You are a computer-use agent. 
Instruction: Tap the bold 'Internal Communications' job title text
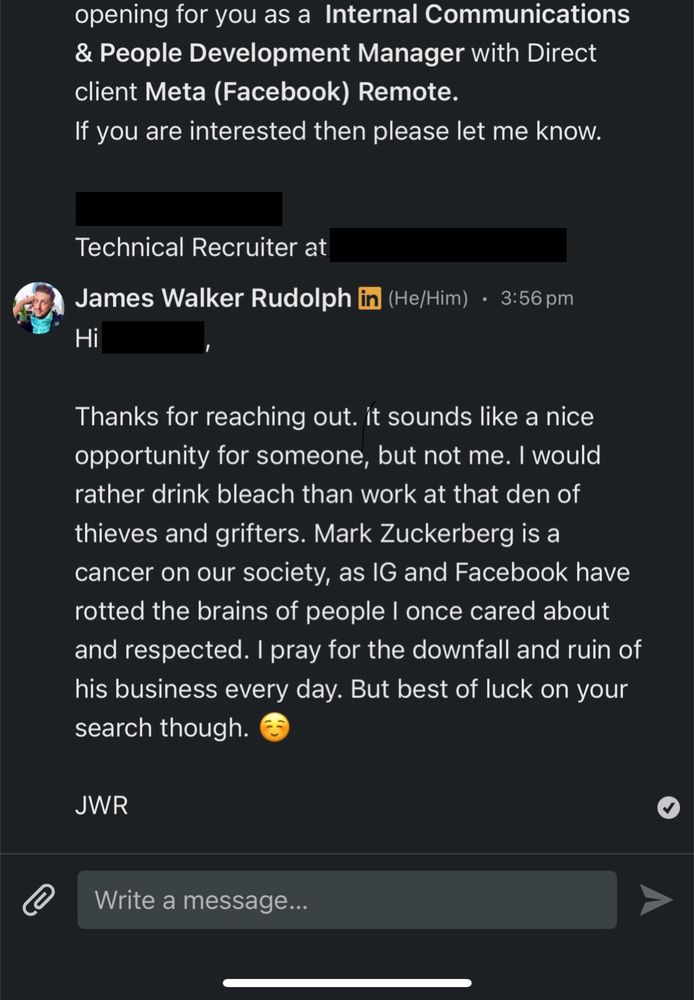point(477,15)
